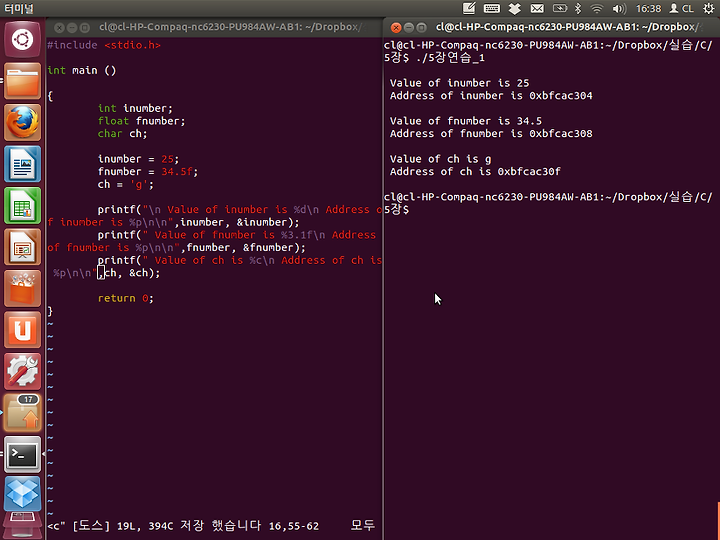Minimize the right terminal window

click(x=409, y=28)
